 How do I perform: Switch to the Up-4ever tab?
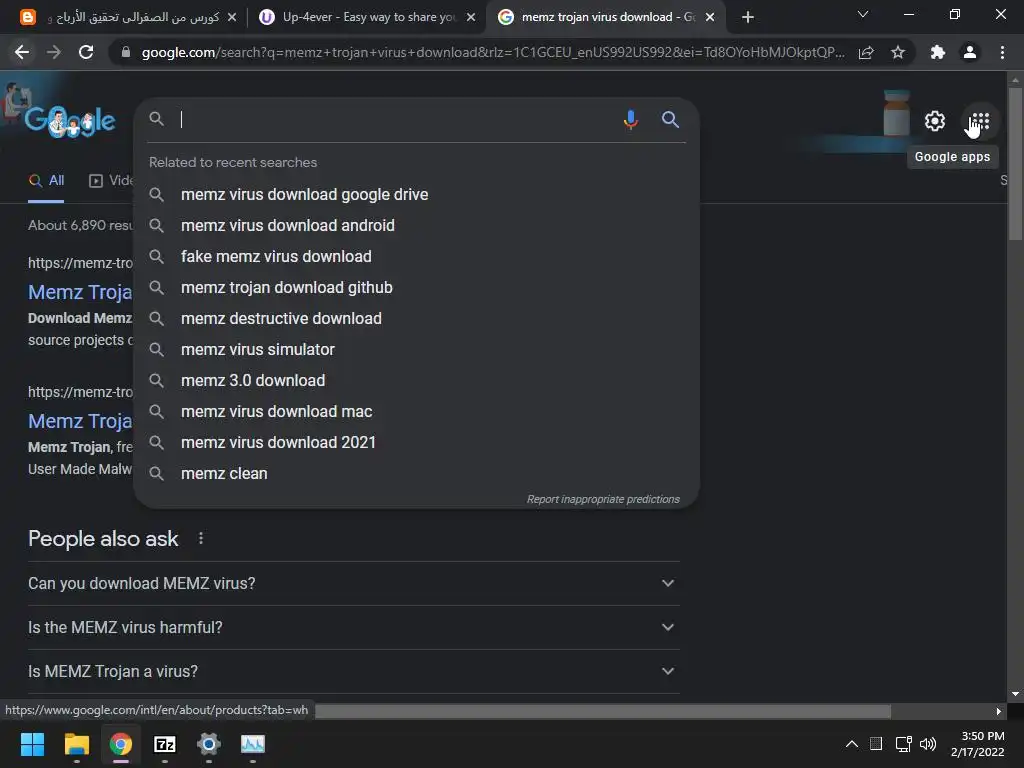pyautogui.click(x=367, y=17)
